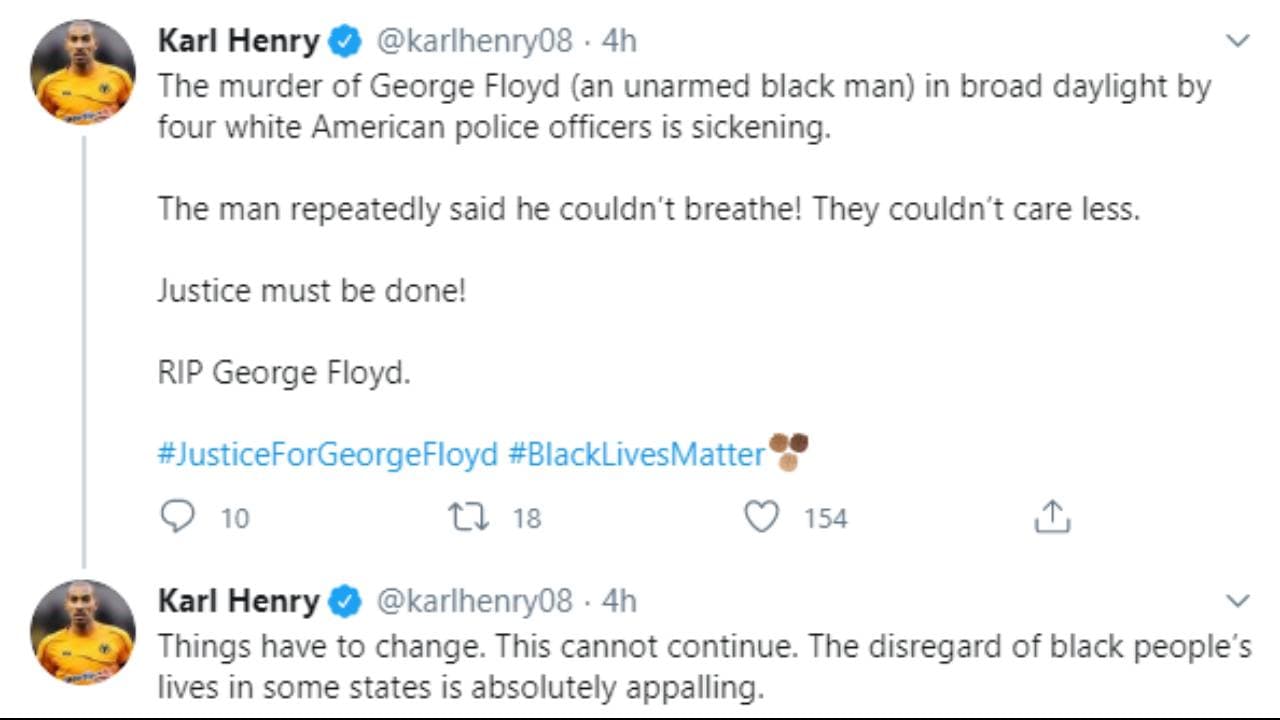
Task: Open the first tweet's chevron options menu
Action: 1238,41
